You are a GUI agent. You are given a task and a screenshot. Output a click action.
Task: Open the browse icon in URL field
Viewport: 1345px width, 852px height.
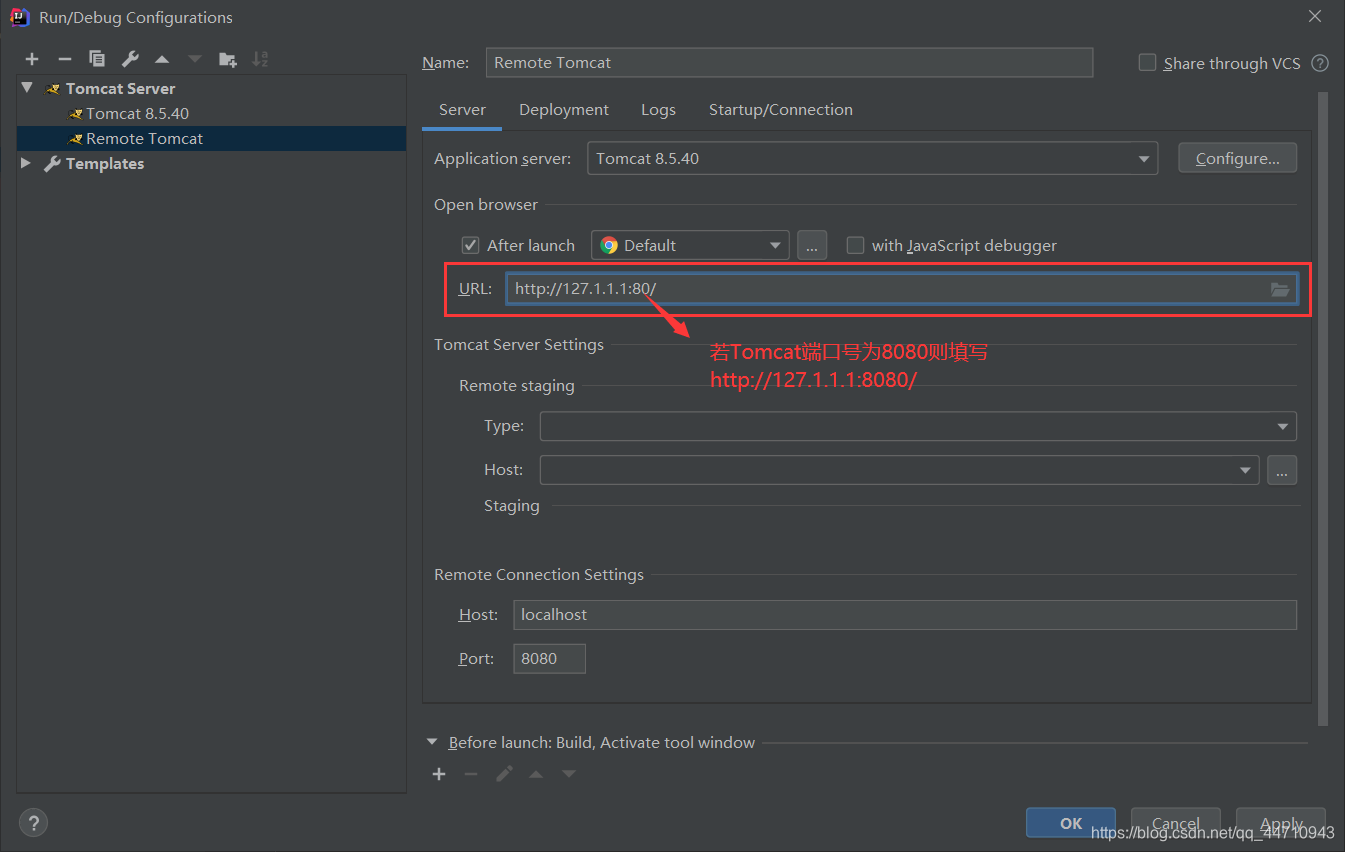(x=1280, y=289)
